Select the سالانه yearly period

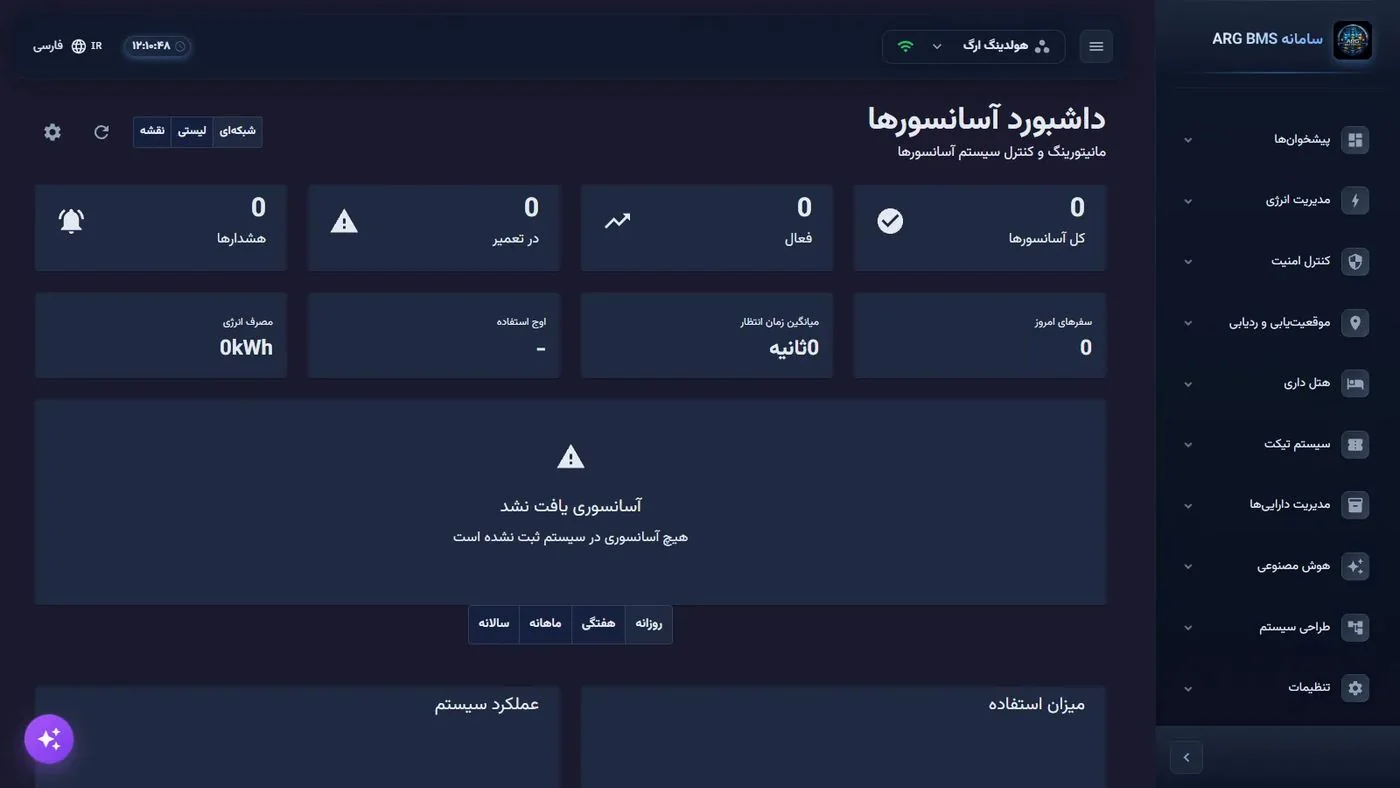[494, 623]
